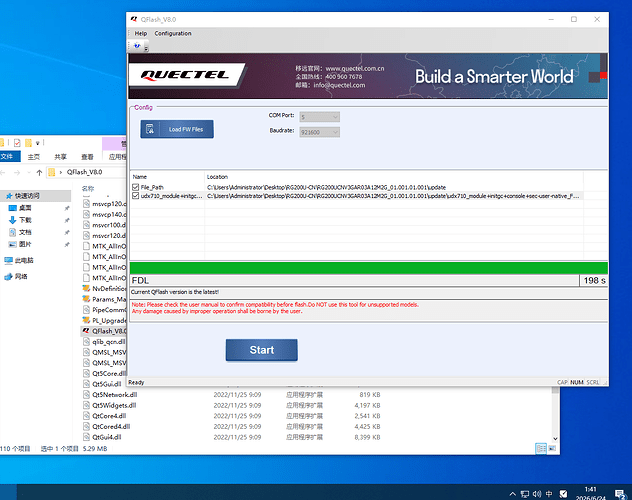Click the Load FW Files button
Viewport: 632px width, 500px height.
point(177,129)
